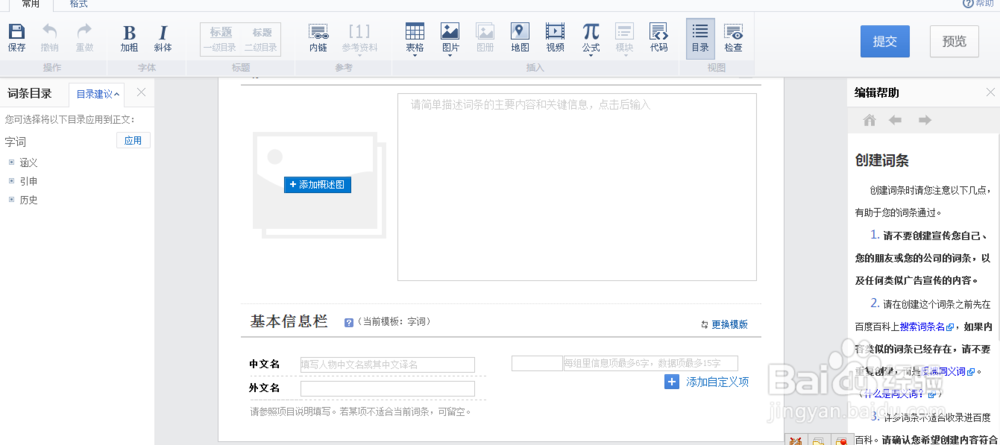The height and width of the screenshot is (445, 1000).
Task: Open the 基本信息栏 help question icon
Action: pyautogui.click(x=348, y=323)
